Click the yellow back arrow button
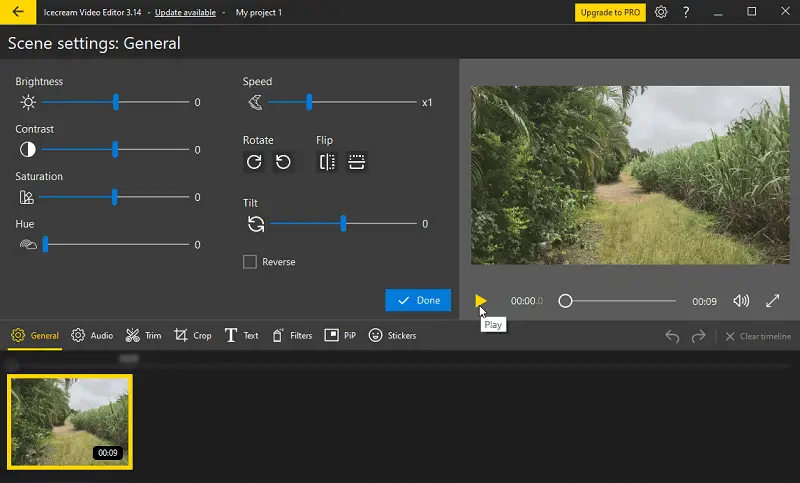Image resolution: width=800 pixels, height=483 pixels. click(18, 12)
